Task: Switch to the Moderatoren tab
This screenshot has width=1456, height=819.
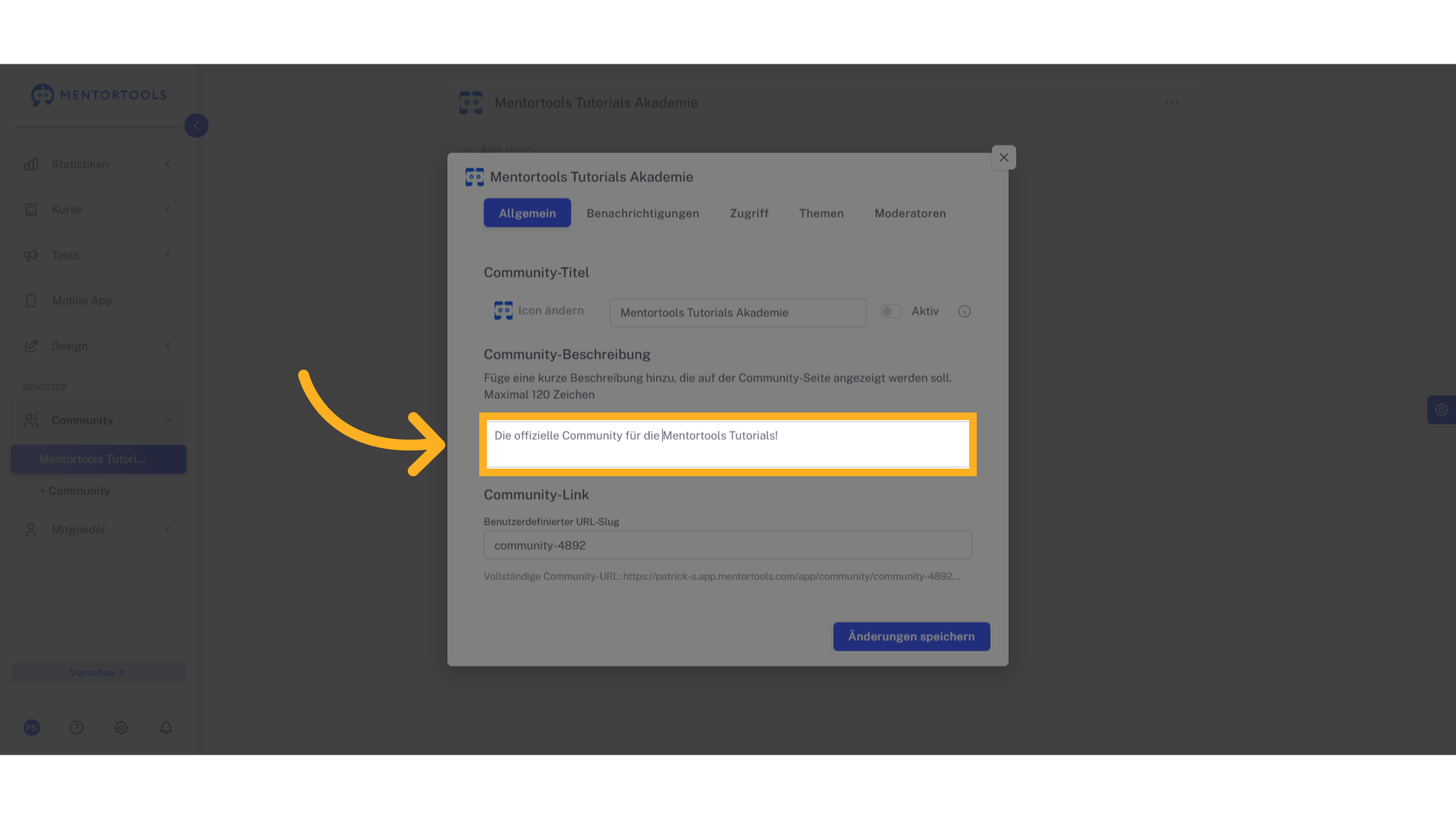Action: pos(910,213)
